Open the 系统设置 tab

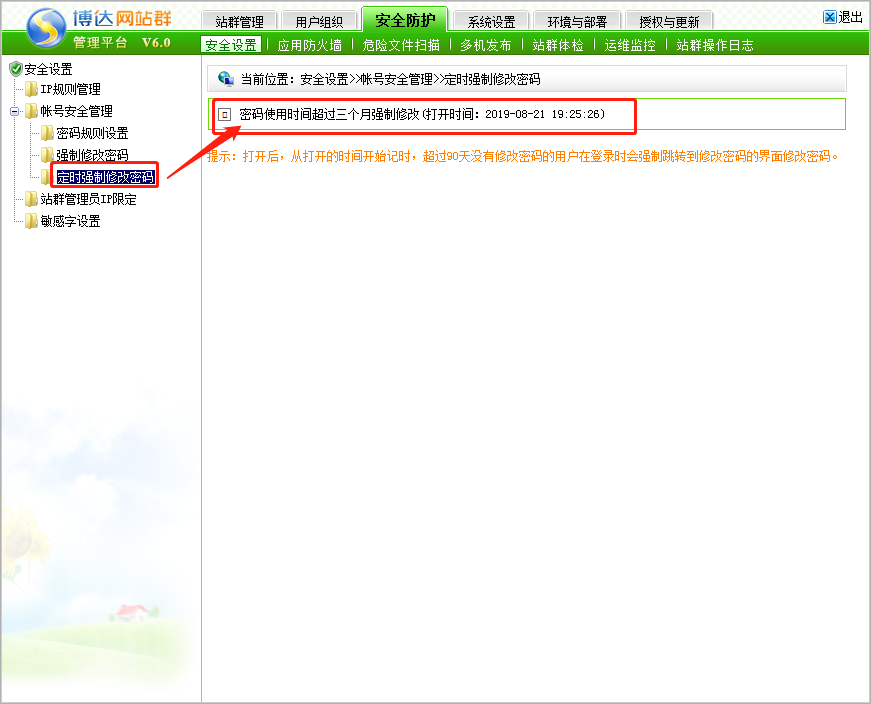pyautogui.click(x=491, y=22)
